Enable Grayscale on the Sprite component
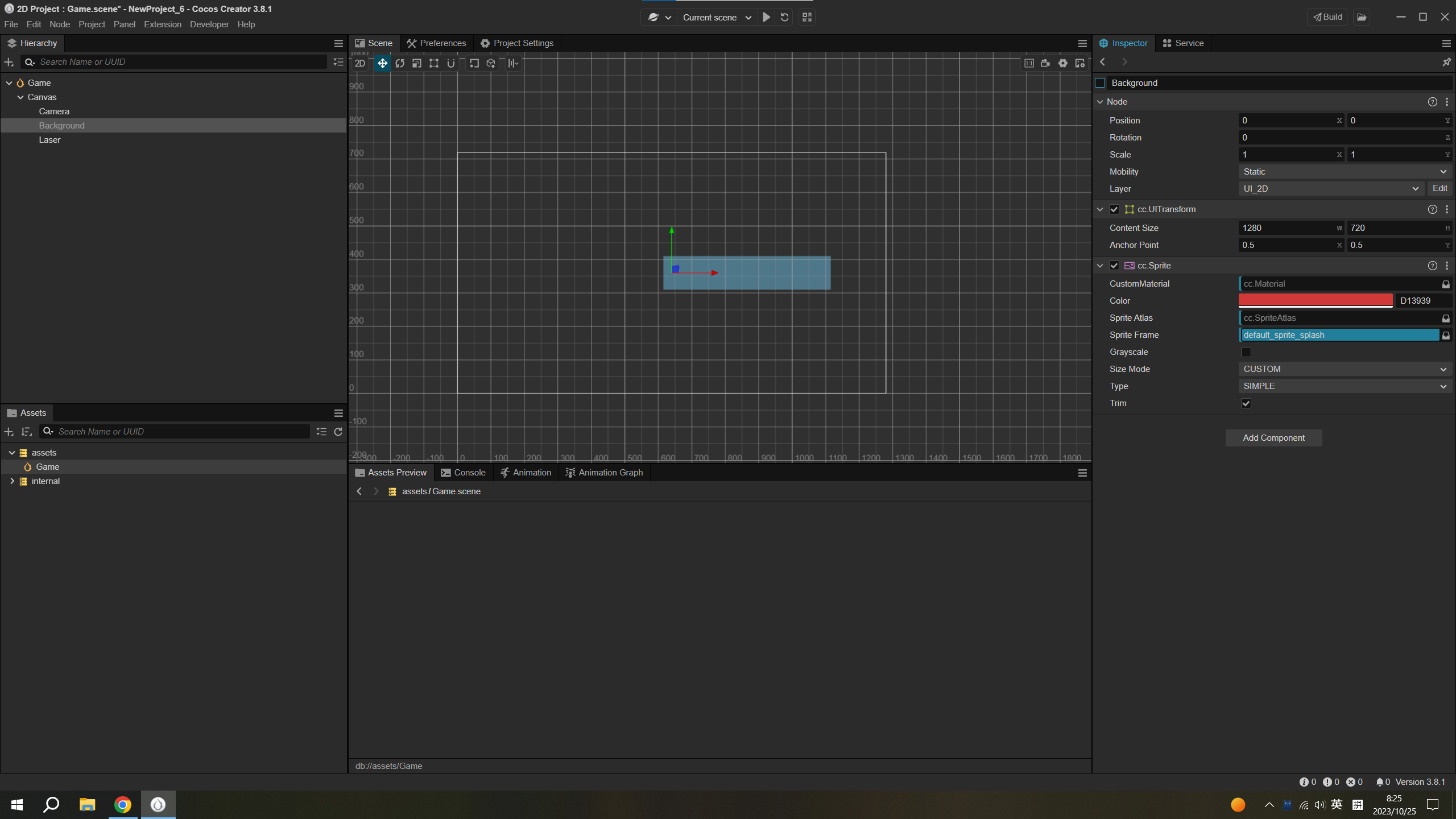The image size is (1456, 819). (1246, 352)
